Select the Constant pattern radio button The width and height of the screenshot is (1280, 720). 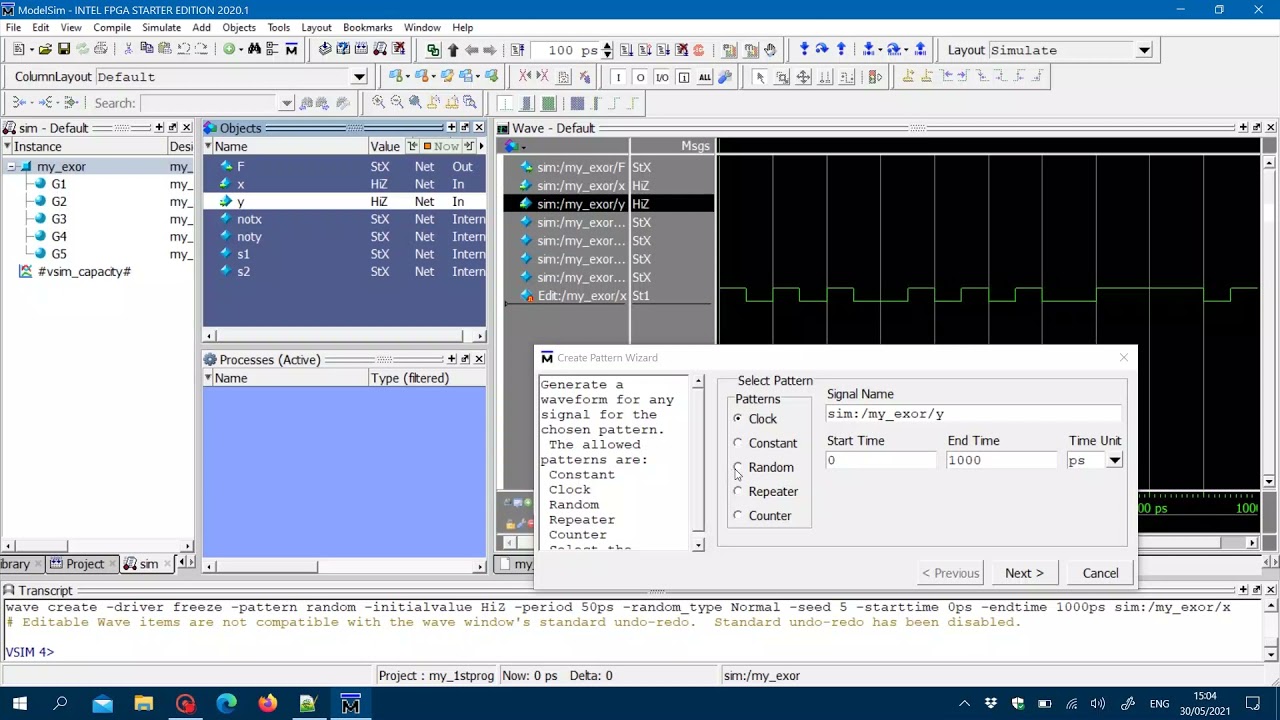pyautogui.click(x=738, y=443)
